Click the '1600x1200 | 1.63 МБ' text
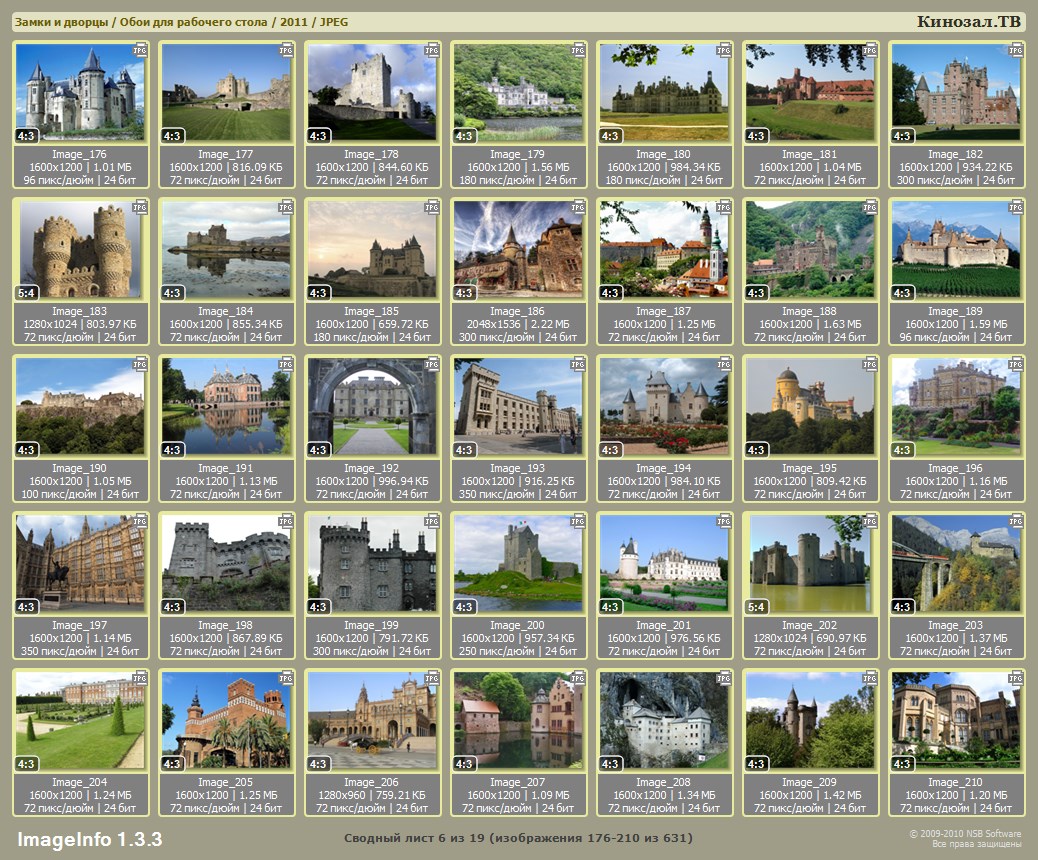Viewport: 1038px width, 860px height. coord(810,324)
